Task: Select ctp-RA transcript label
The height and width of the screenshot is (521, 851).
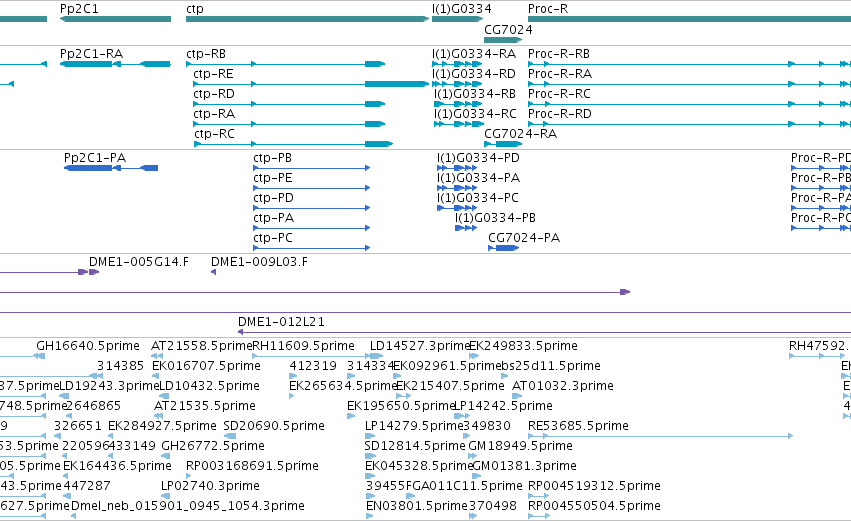Action: (214, 114)
